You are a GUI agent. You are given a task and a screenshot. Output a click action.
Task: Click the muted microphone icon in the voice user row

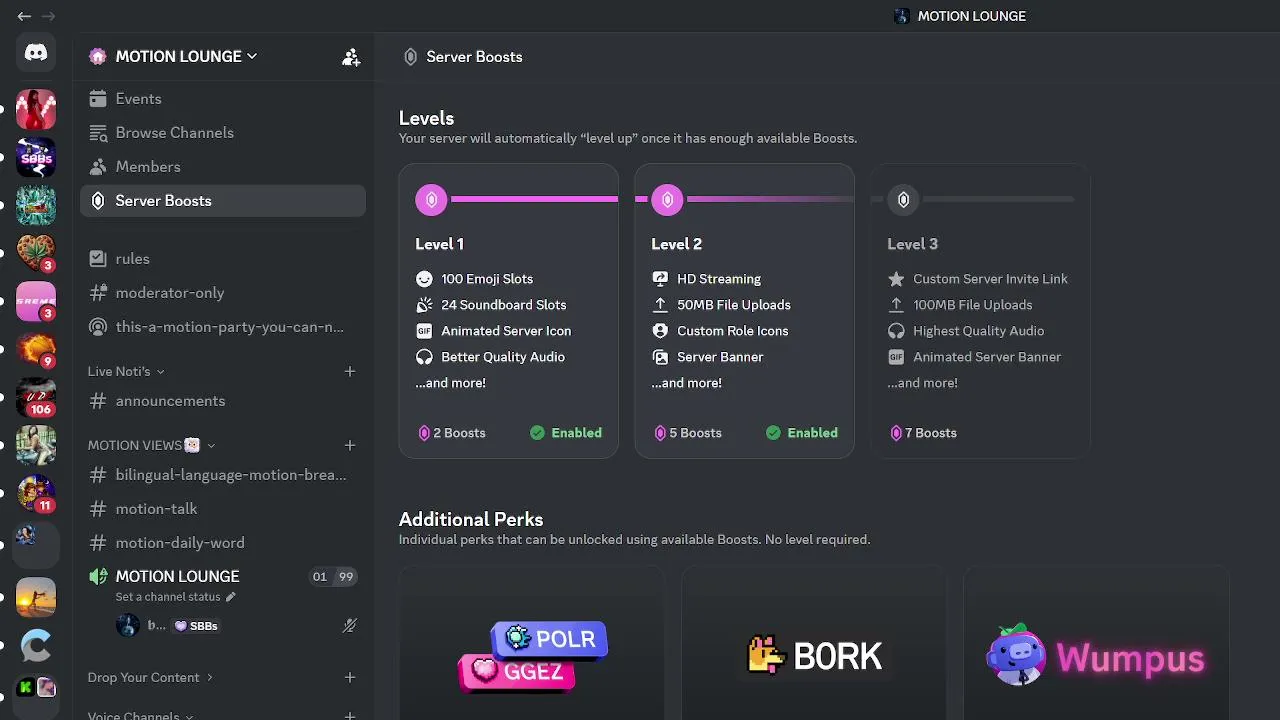click(x=349, y=626)
